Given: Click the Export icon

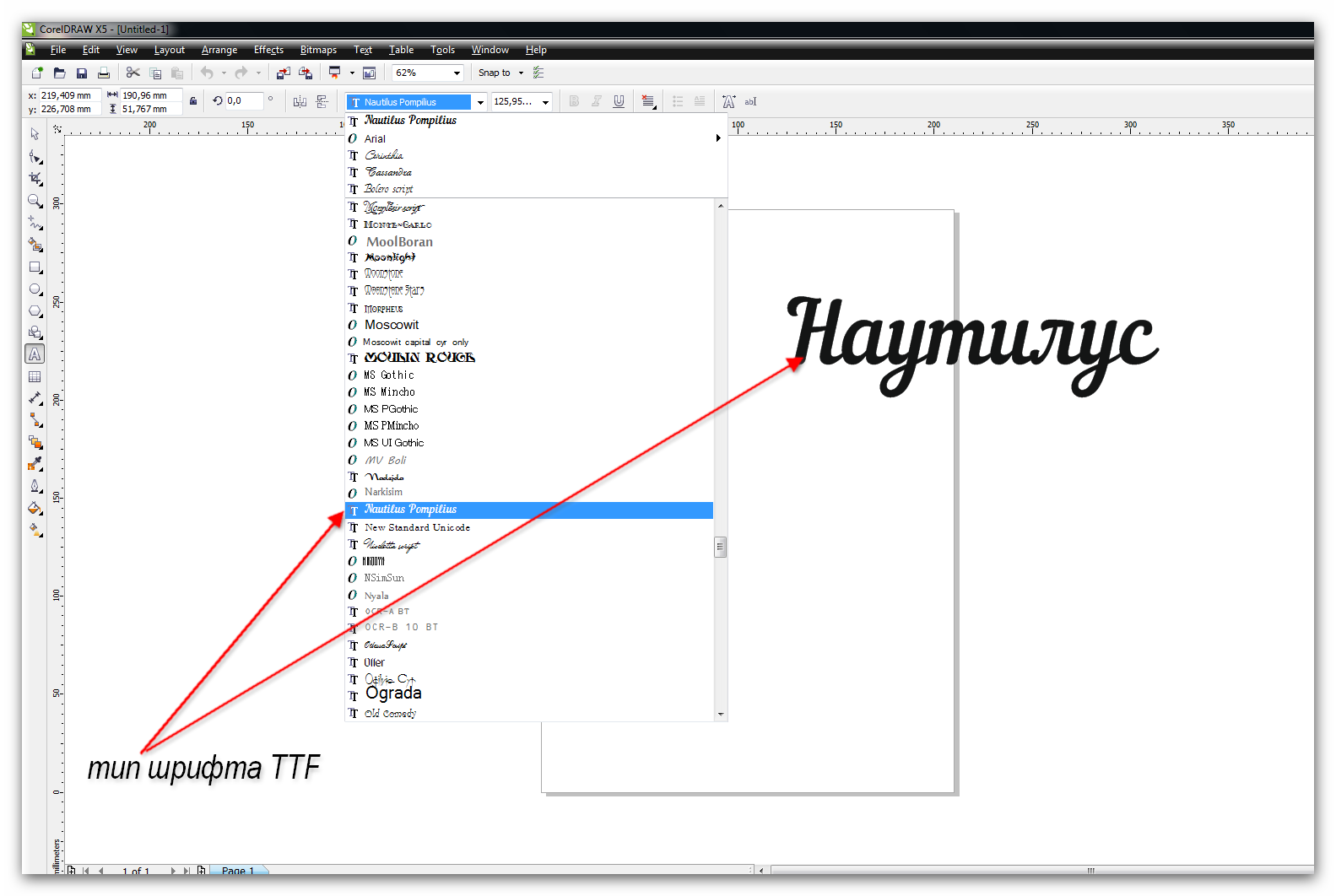Looking at the screenshot, I should pos(306,73).
